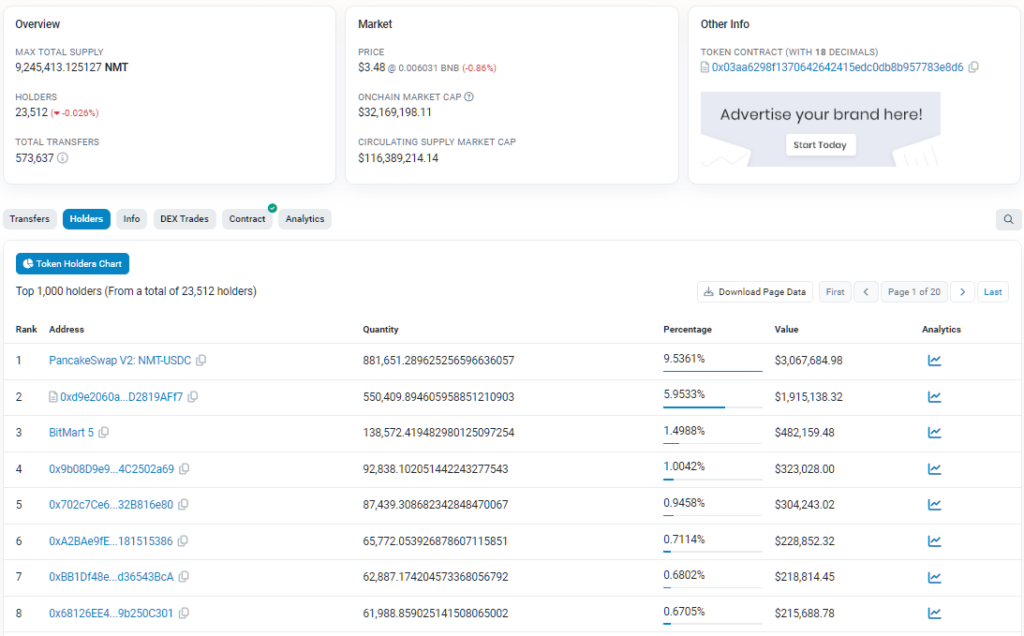The height and width of the screenshot is (636, 1024).
Task: Click the total transfers info icon
Action: [63, 158]
